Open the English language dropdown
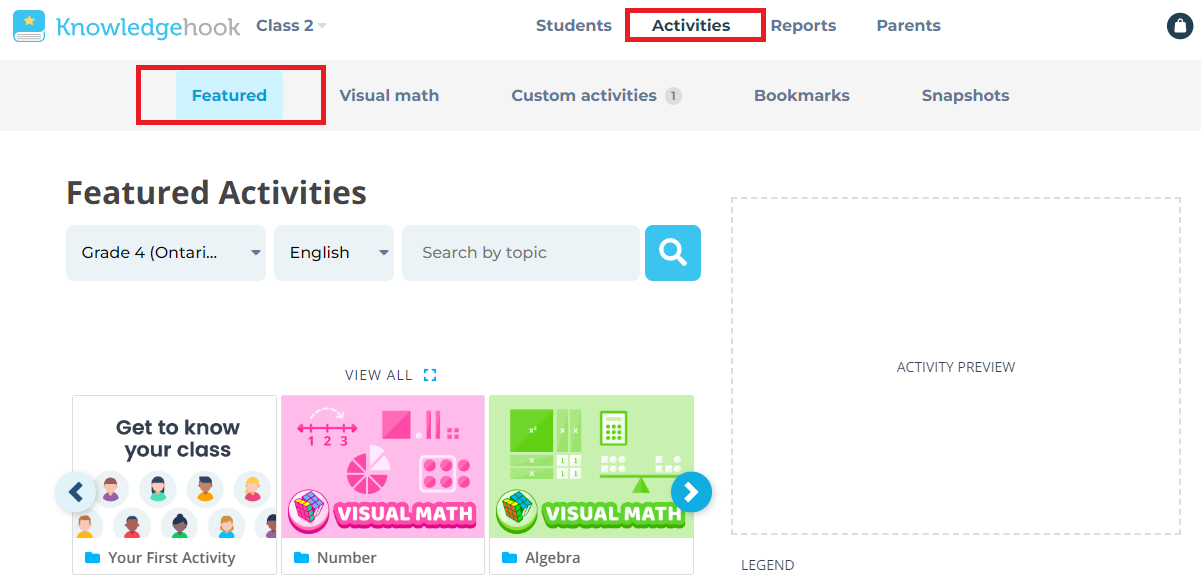1201x583 pixels. click(333, 253)
